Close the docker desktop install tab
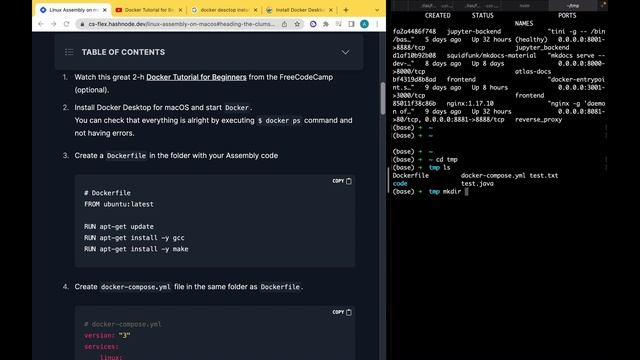 point(256,10)
